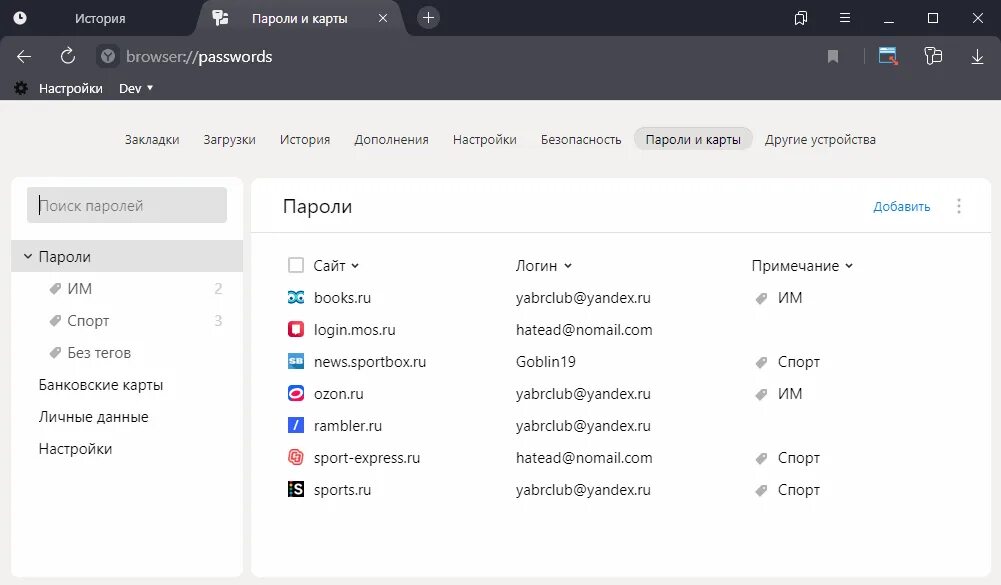Bookmark this page with the bookmark icon
1001x585 pixels.
click(833, 57)
